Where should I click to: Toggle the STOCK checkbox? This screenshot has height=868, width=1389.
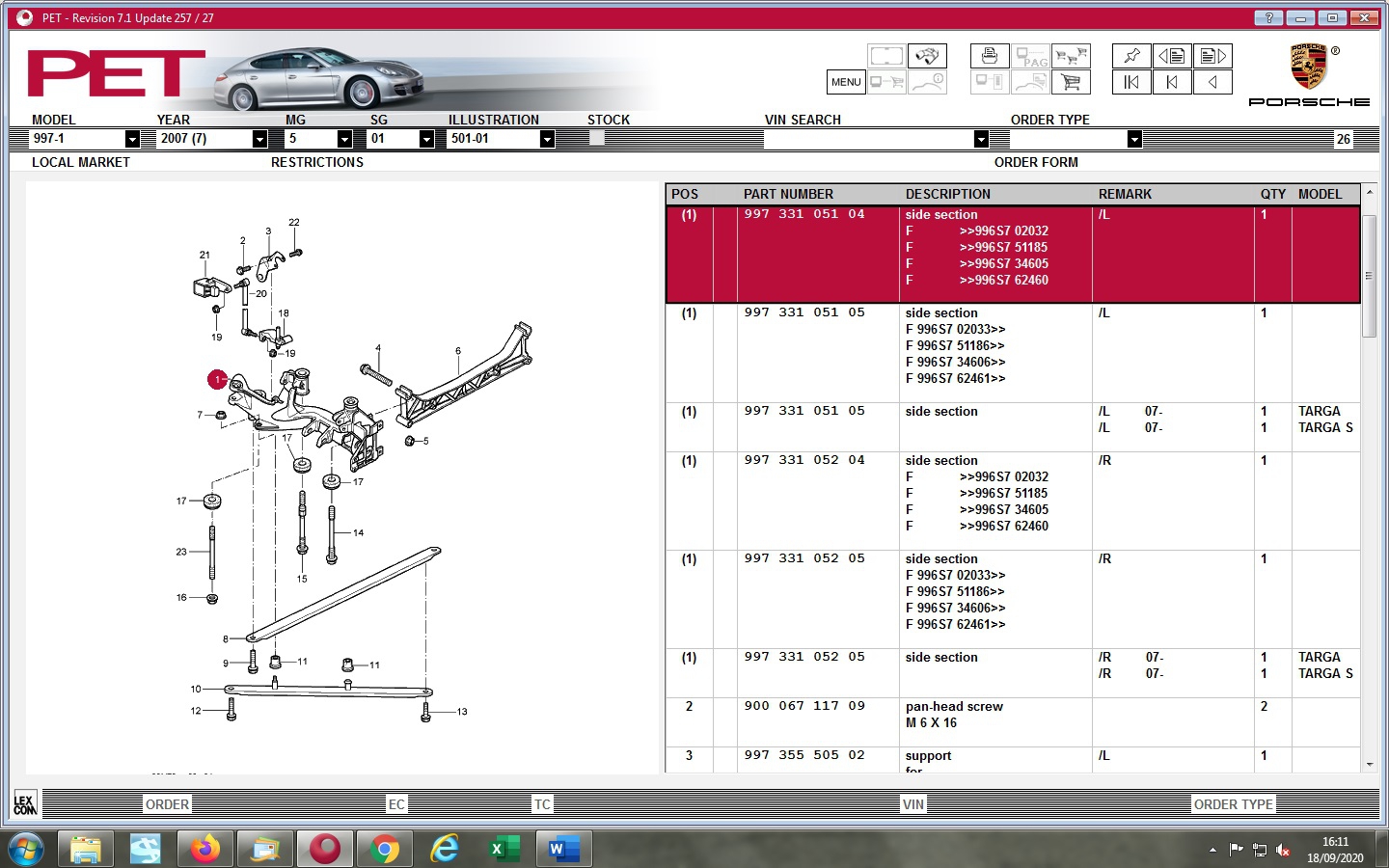[x=596, y=139]
